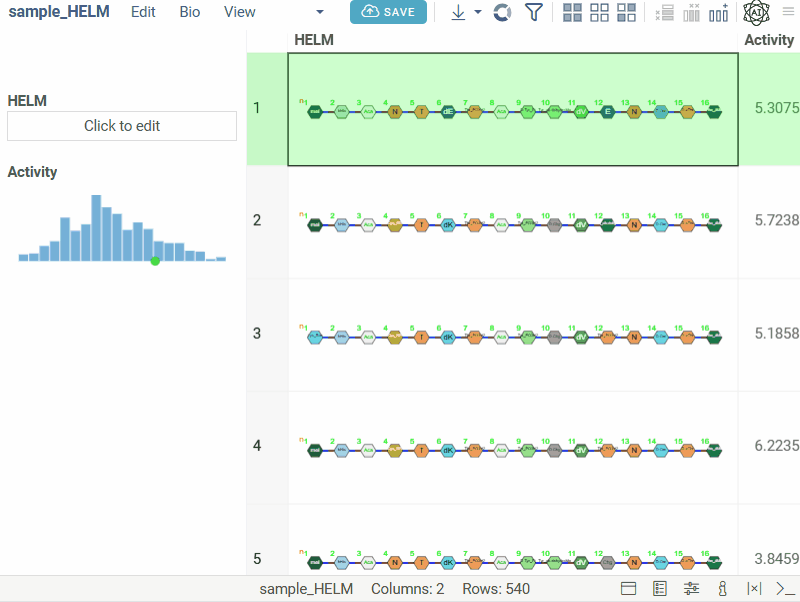Click the add column icon
800x602 pixels.
[x=718, y=13]
